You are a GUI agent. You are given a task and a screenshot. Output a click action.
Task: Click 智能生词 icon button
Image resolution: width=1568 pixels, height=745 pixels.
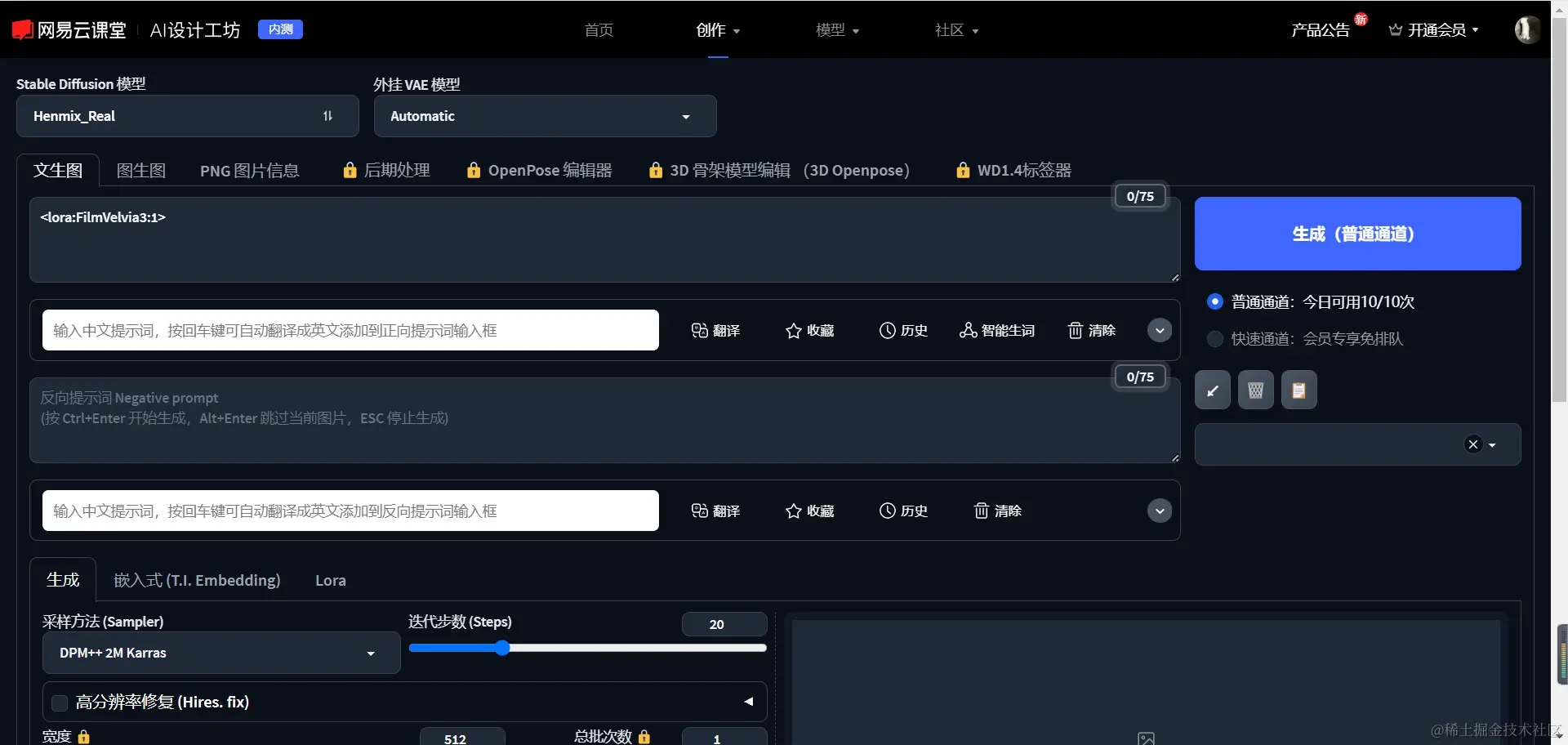(997, 330)
